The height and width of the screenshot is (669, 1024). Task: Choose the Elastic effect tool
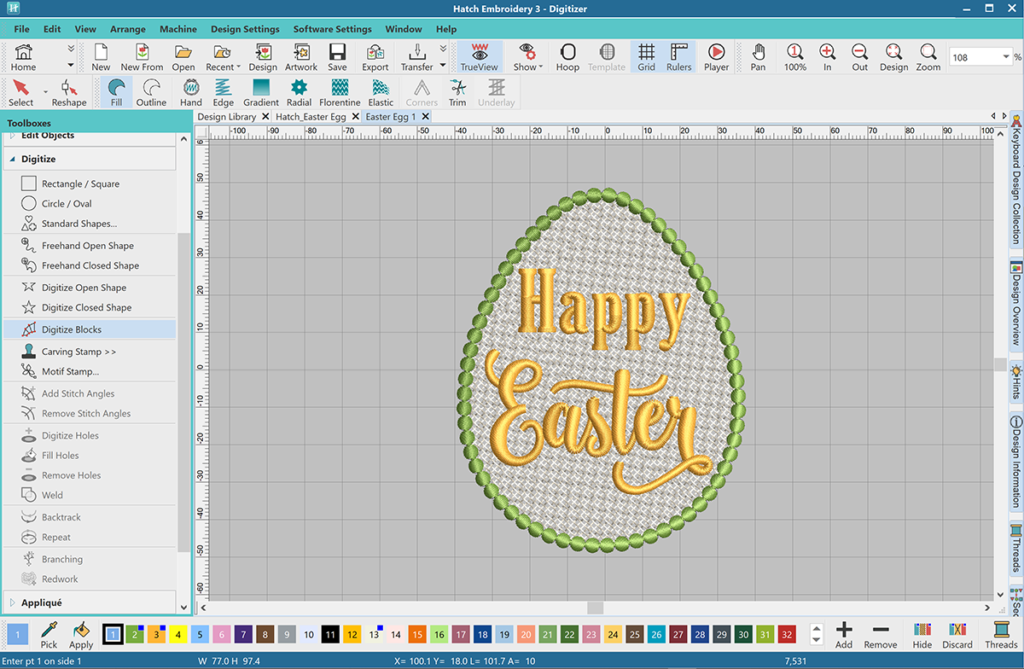click(380, 92)
